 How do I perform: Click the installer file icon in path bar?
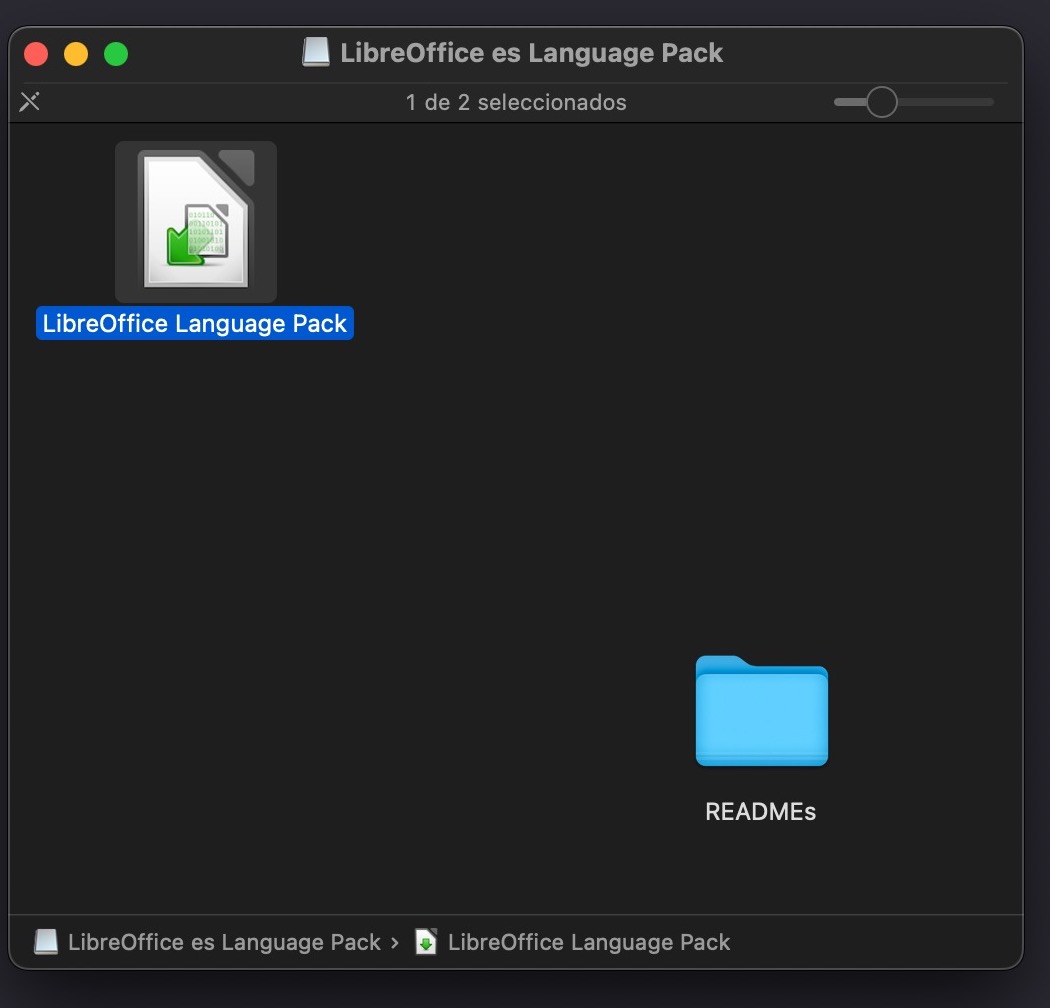[x=426, y=942]
